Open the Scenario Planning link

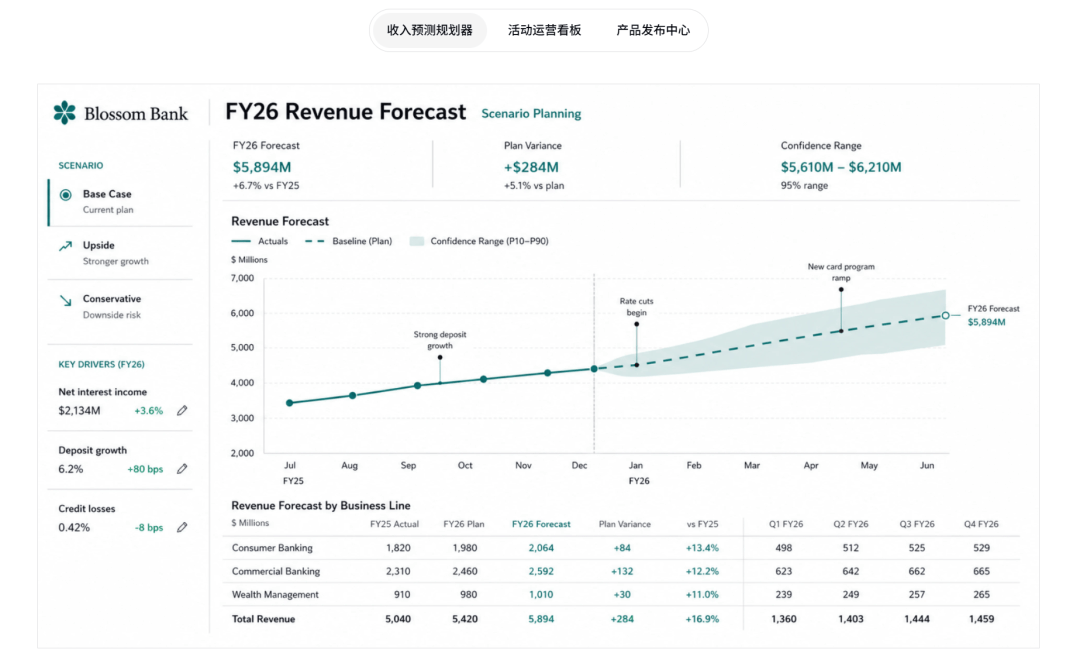(x=531, y=114)
